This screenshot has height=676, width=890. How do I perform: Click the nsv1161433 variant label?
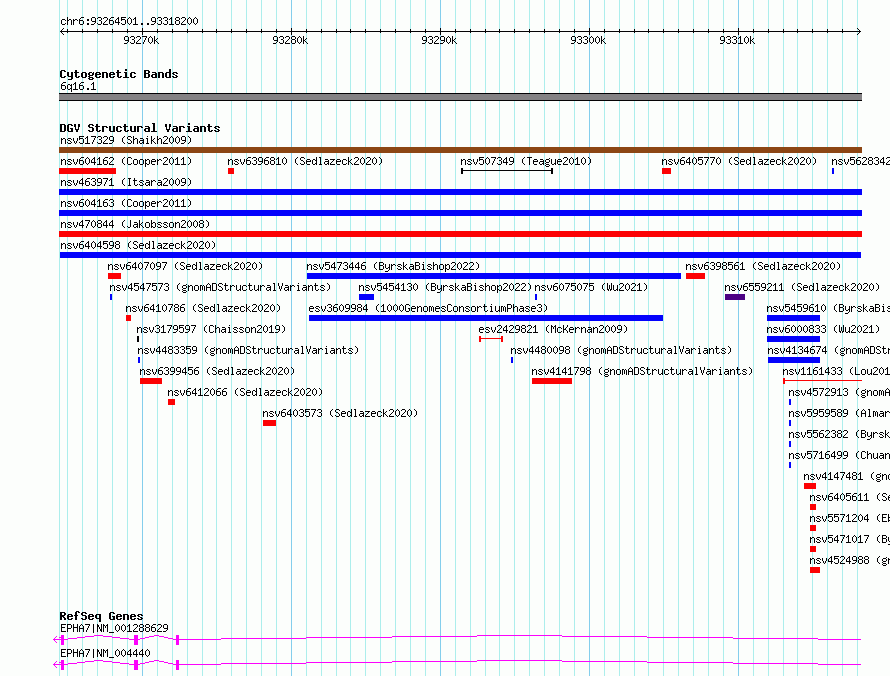pos(836,371)
